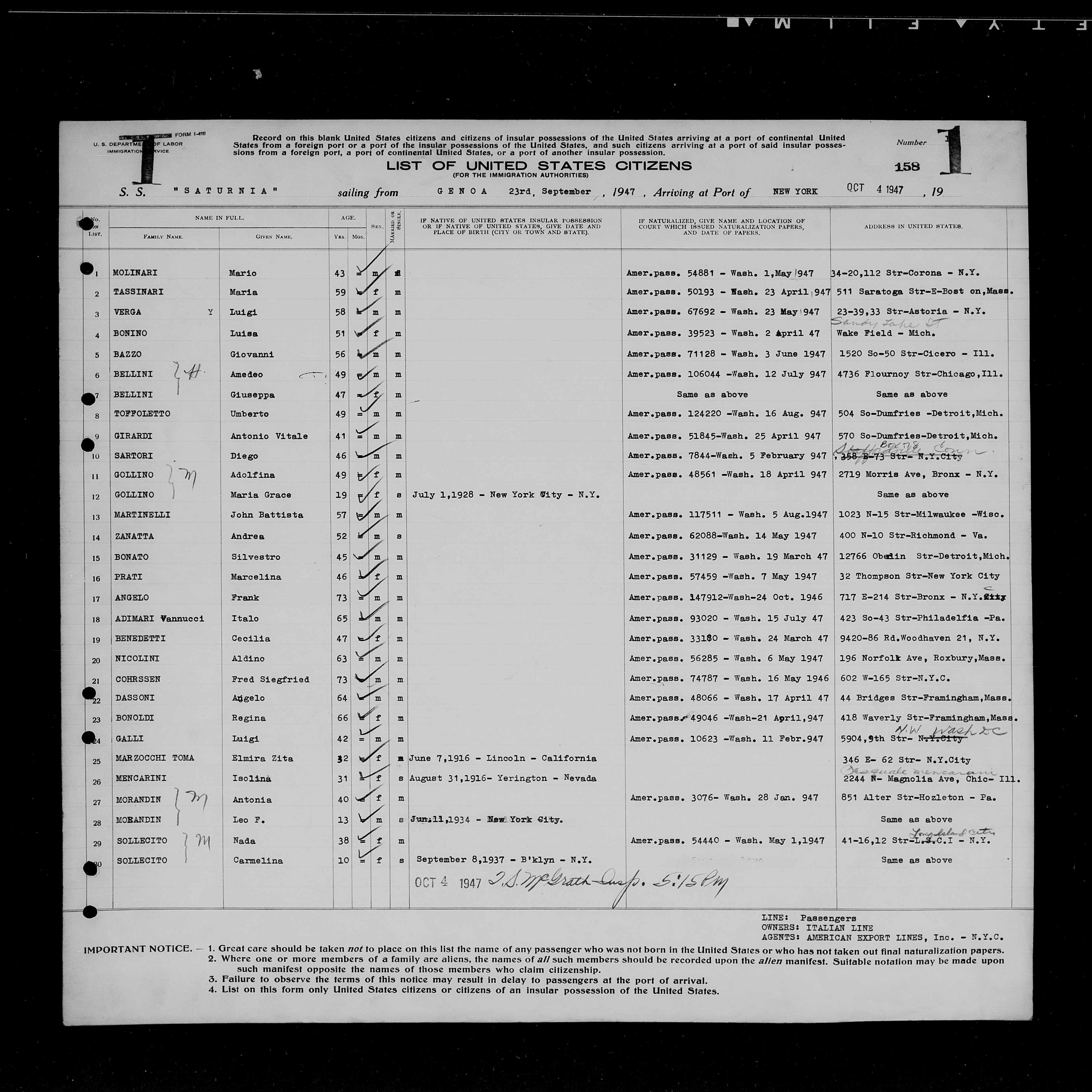Click the list number 158
Screen dimensions: 1092x1092
click(x=907, y=167)
